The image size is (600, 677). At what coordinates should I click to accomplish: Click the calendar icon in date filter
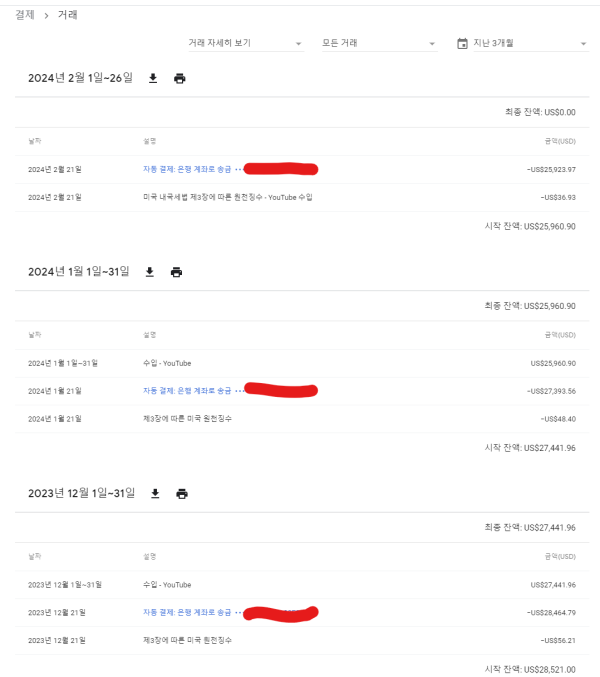tap(462, 43)
